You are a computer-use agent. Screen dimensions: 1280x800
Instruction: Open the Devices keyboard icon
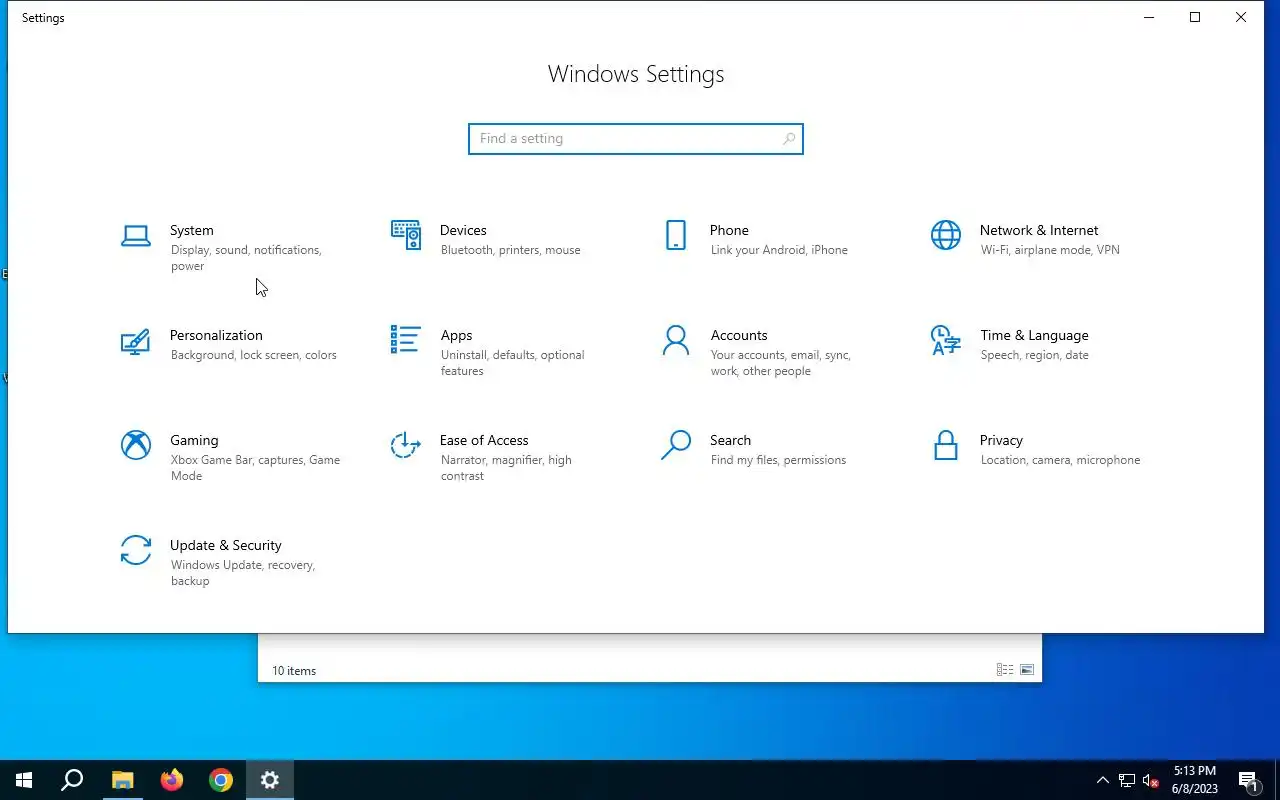[x=406, y=235]
